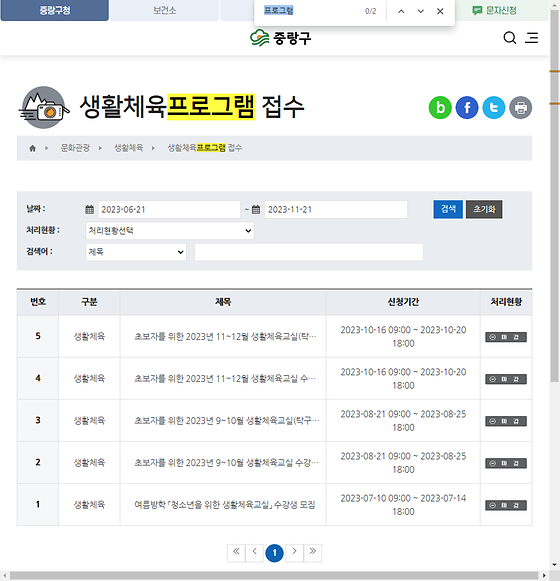This screenshot has height=581, width=560.
Task: Click the find bar text field
Action: [311, 11]
